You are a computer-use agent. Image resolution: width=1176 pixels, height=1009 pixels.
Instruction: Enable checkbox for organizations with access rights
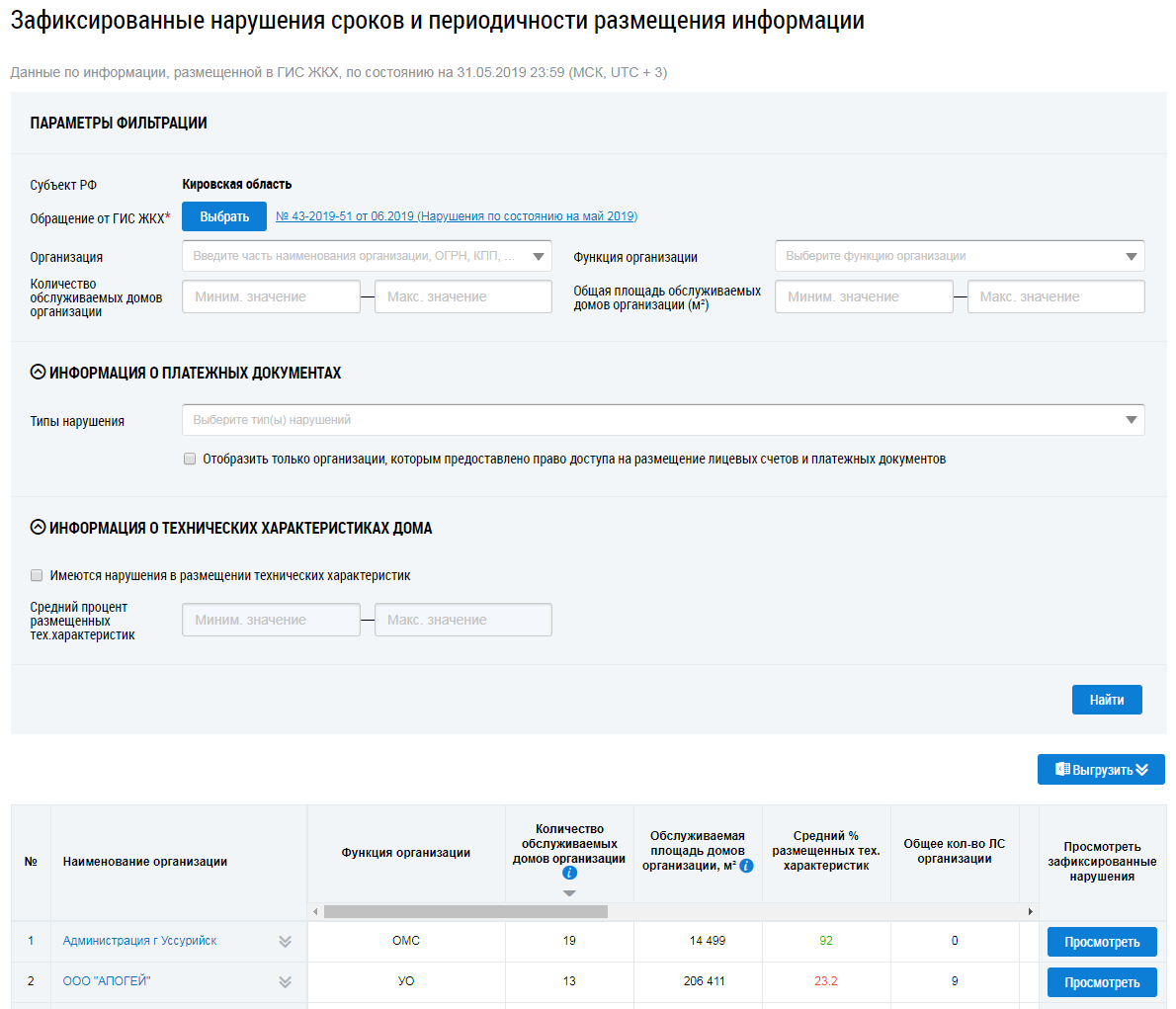coord(190,459)
